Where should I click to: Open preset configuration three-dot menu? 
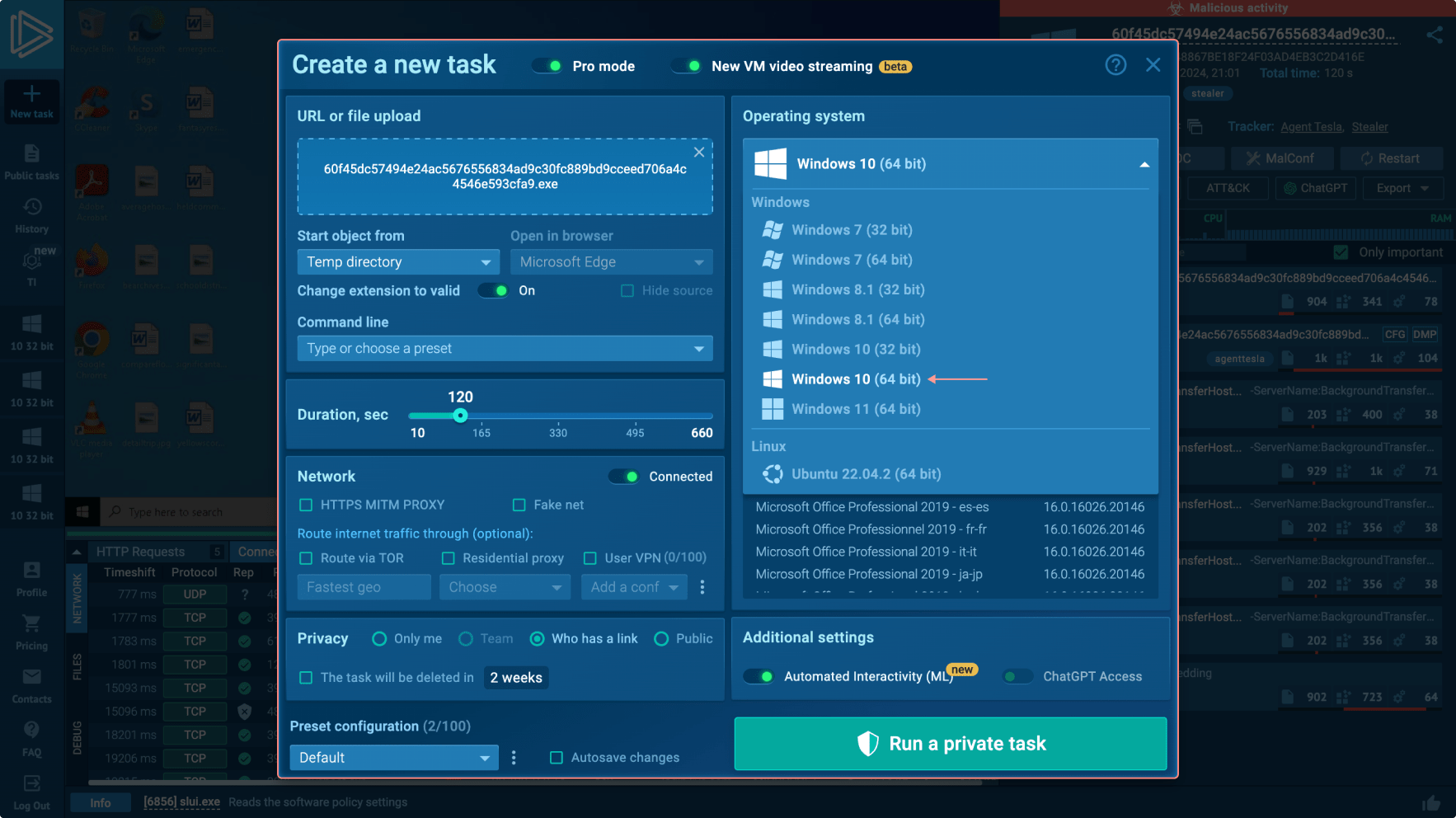coord(514,758)
